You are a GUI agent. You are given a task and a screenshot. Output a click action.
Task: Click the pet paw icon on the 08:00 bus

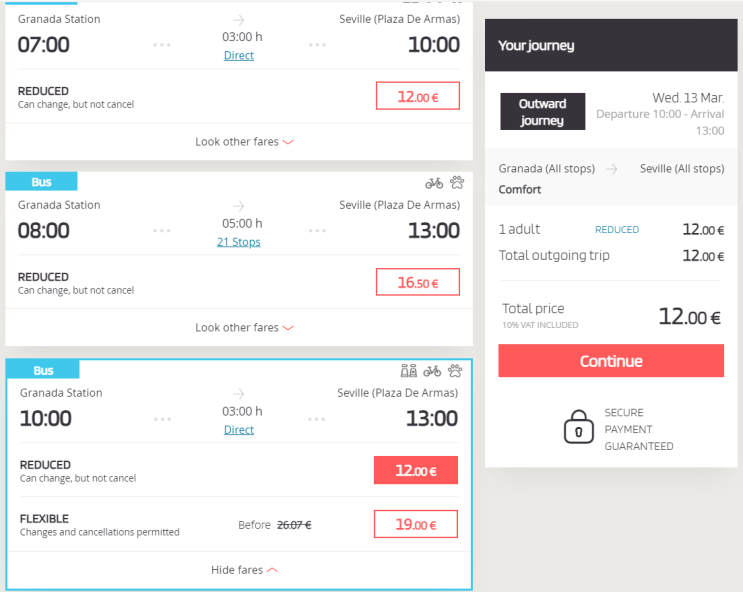pos(457,183)
